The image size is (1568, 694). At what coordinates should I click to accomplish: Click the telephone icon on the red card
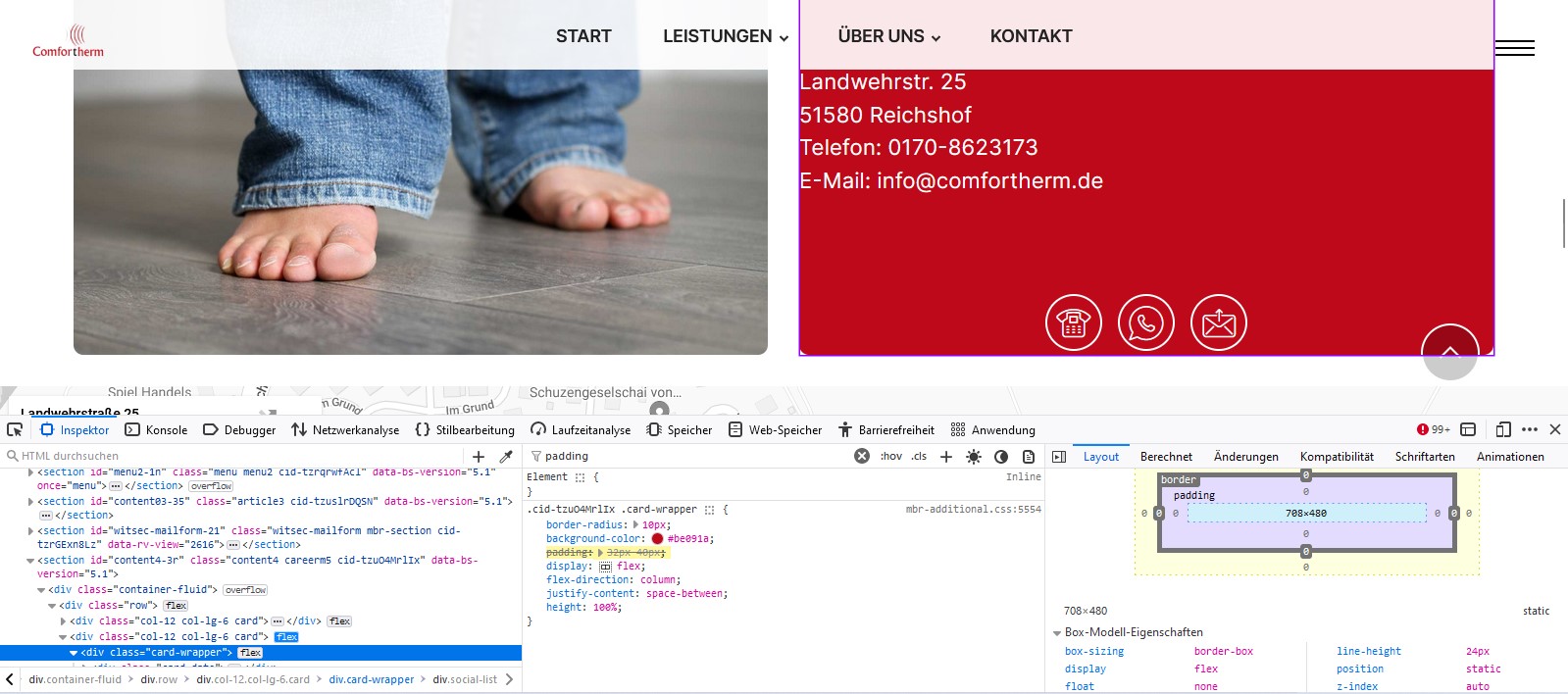coord(1073,322)
